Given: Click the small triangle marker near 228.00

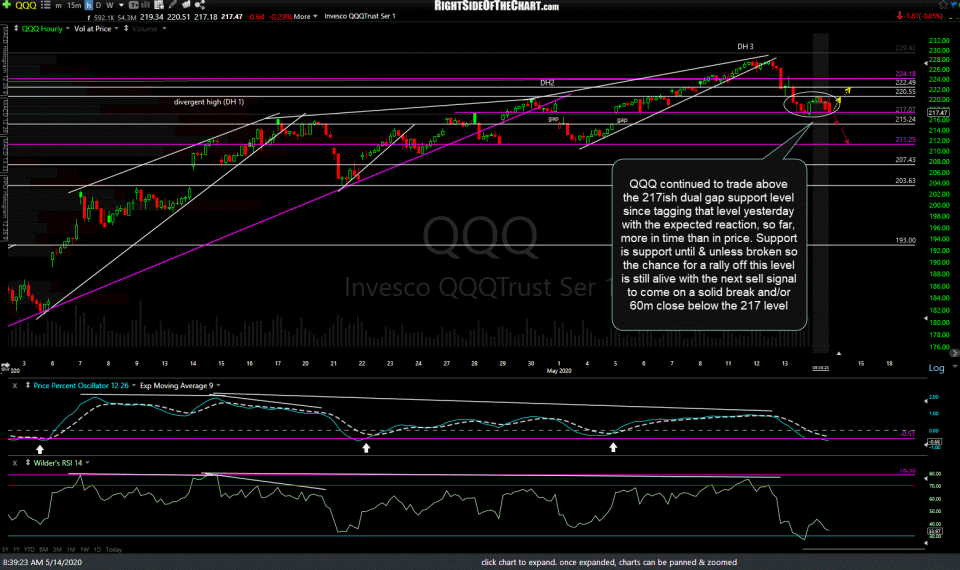Looking at the screenshot, I should click(x=926, y=63).
